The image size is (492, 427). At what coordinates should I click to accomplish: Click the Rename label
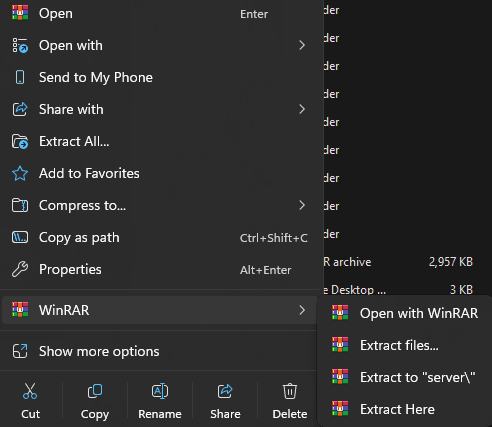click(x=160, y=414)
